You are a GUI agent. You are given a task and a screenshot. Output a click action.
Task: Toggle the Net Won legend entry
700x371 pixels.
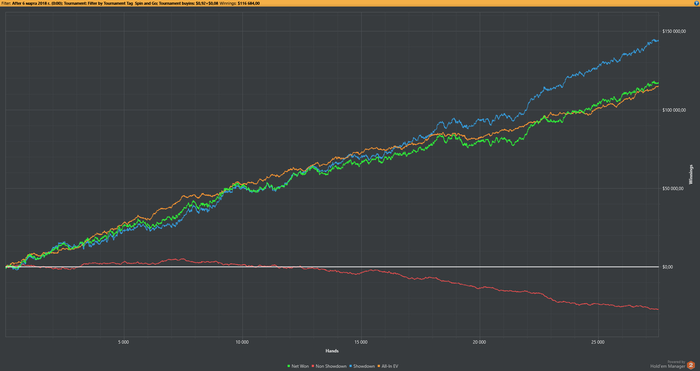[x=298, y=366]
